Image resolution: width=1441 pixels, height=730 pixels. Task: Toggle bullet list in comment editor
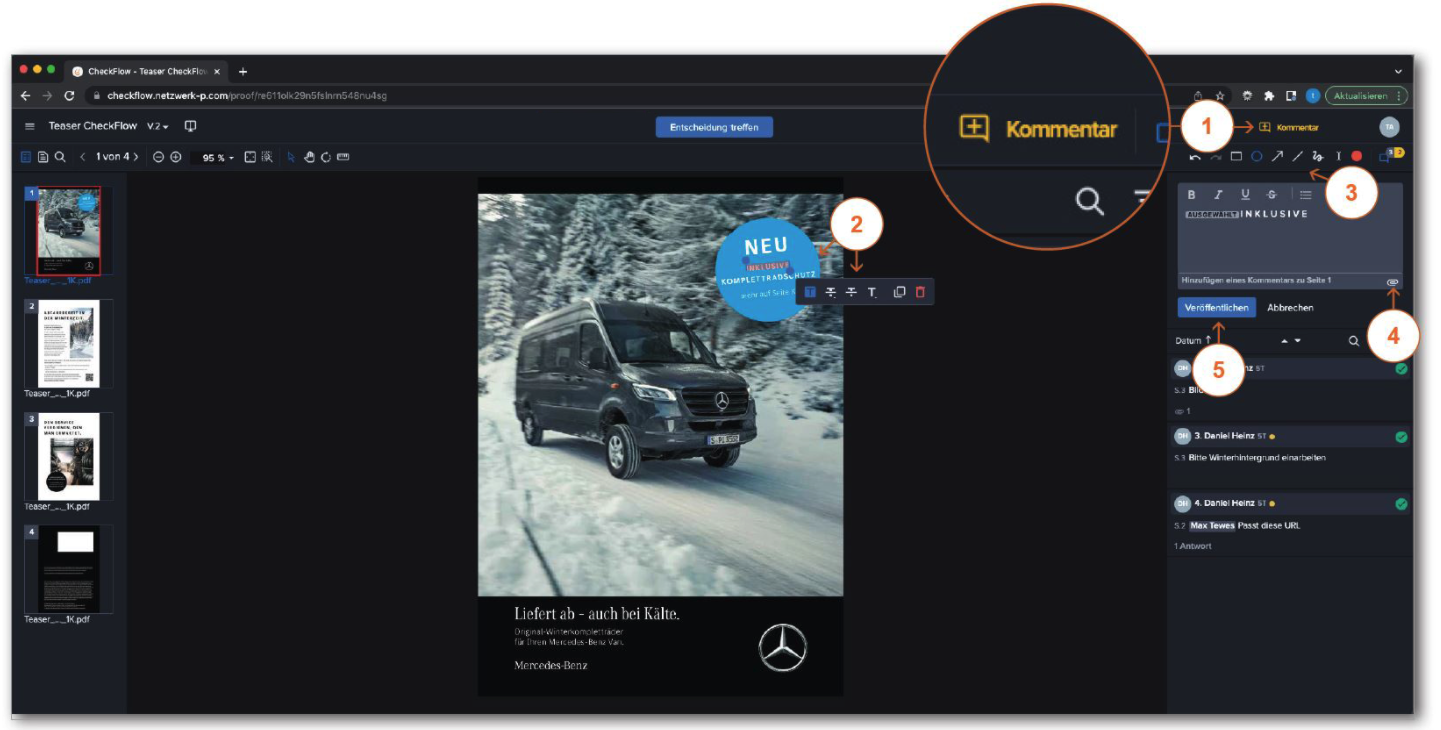1306,195
